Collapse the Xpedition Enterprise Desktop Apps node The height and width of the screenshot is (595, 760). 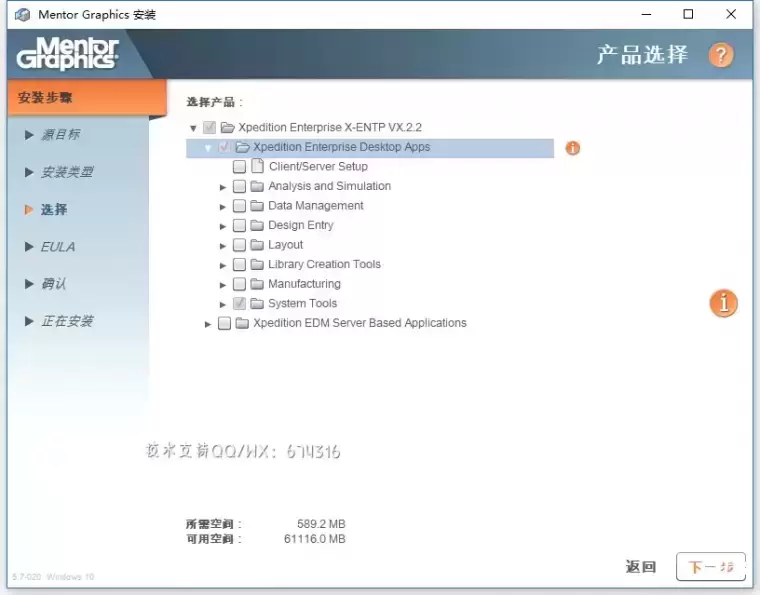pos(208,148)
